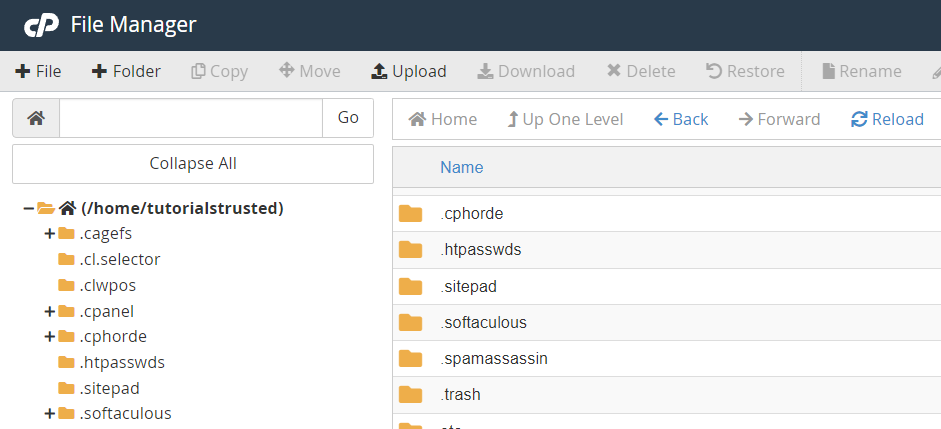Click the Forward navigation button
941x429 pixels.
(x=779, y=119)
